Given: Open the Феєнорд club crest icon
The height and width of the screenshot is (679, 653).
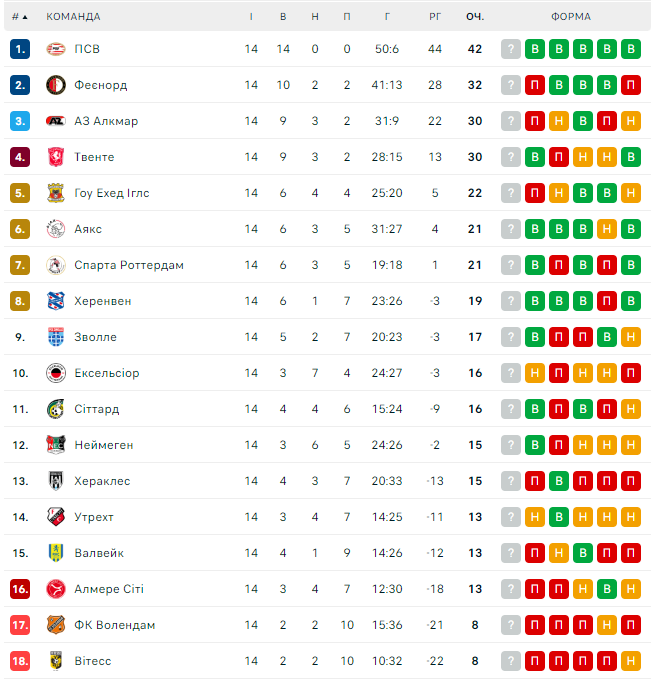Looking at the screenshot, I should [56, 85].
